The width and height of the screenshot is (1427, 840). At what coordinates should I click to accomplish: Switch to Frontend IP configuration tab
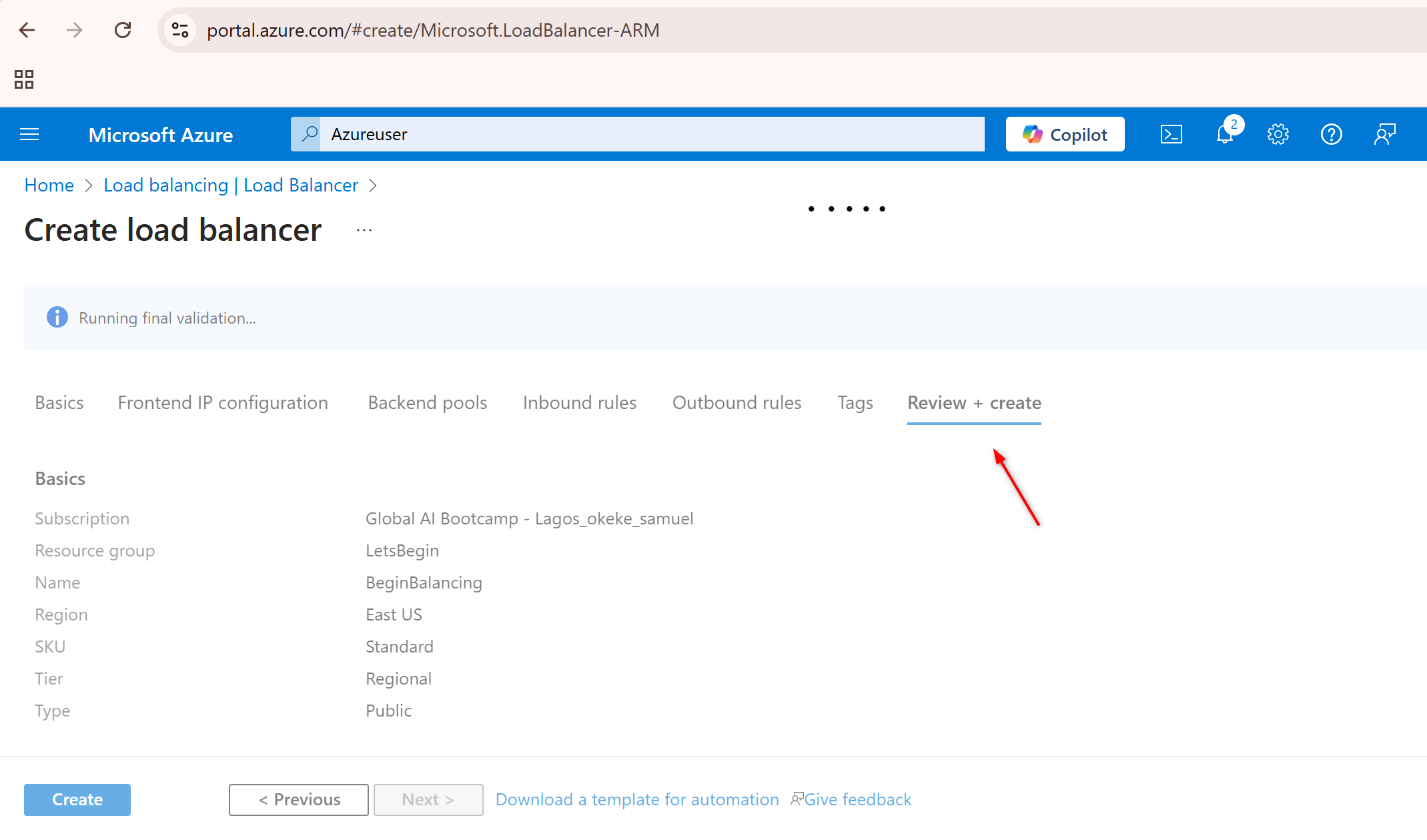click(x=223, y=403)
